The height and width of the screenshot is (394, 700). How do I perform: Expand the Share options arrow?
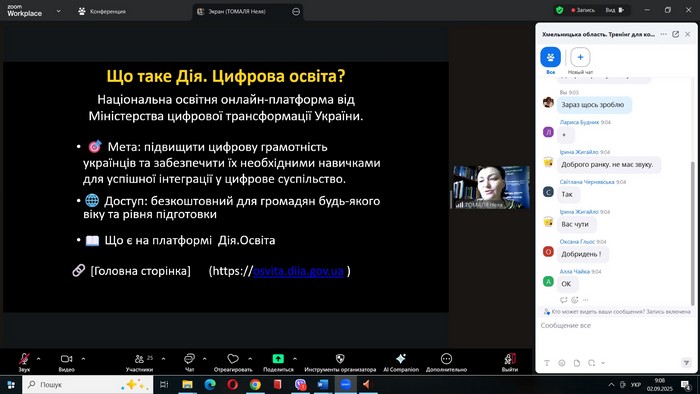pos(295,359)
